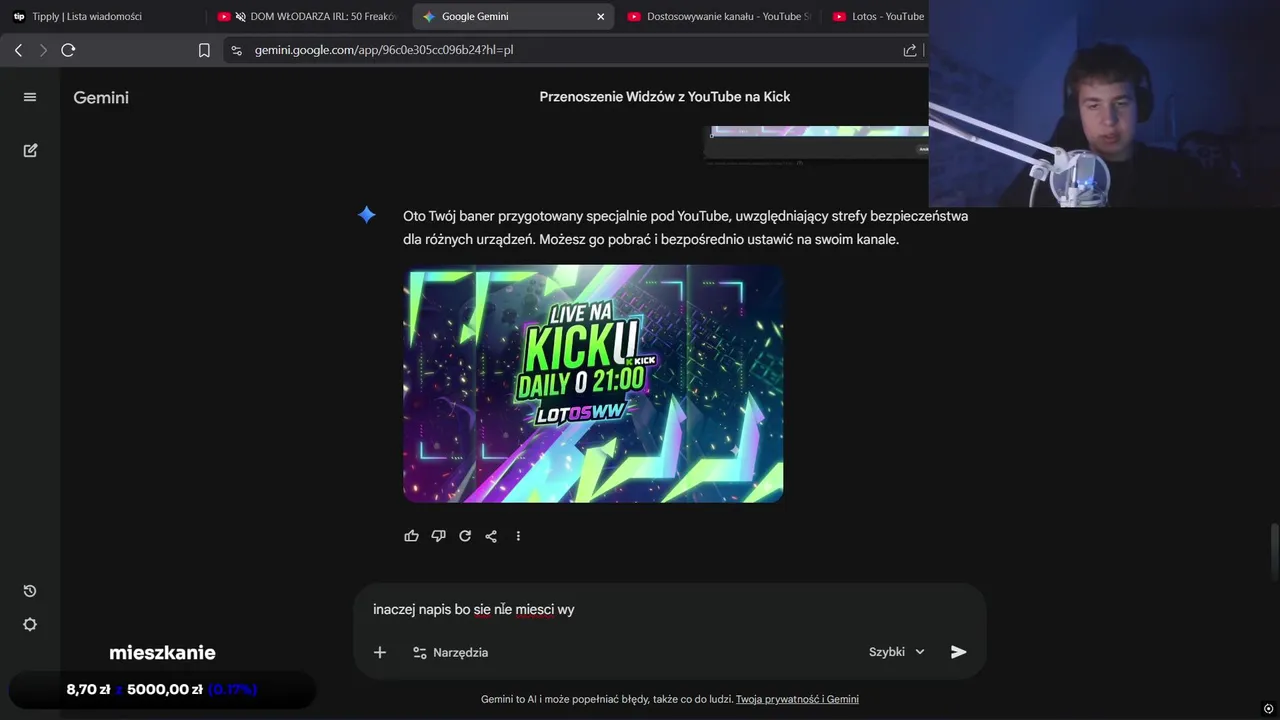The height and width of the screenshot is (720, 1280).
Task: Click the donation goal progress bar
Action: click(x=162, y=689)
